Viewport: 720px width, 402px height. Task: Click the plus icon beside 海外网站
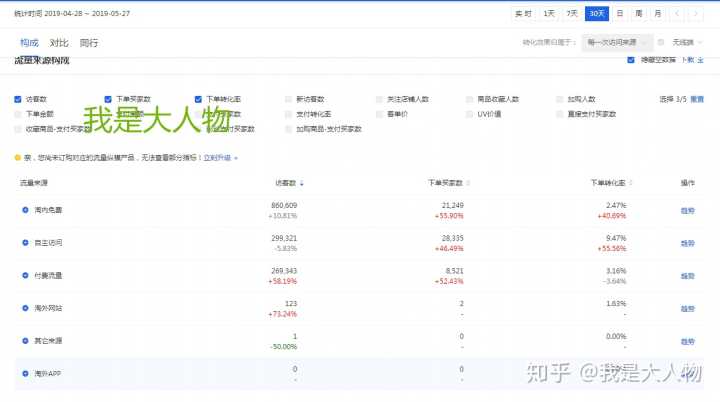coord(25,308)
